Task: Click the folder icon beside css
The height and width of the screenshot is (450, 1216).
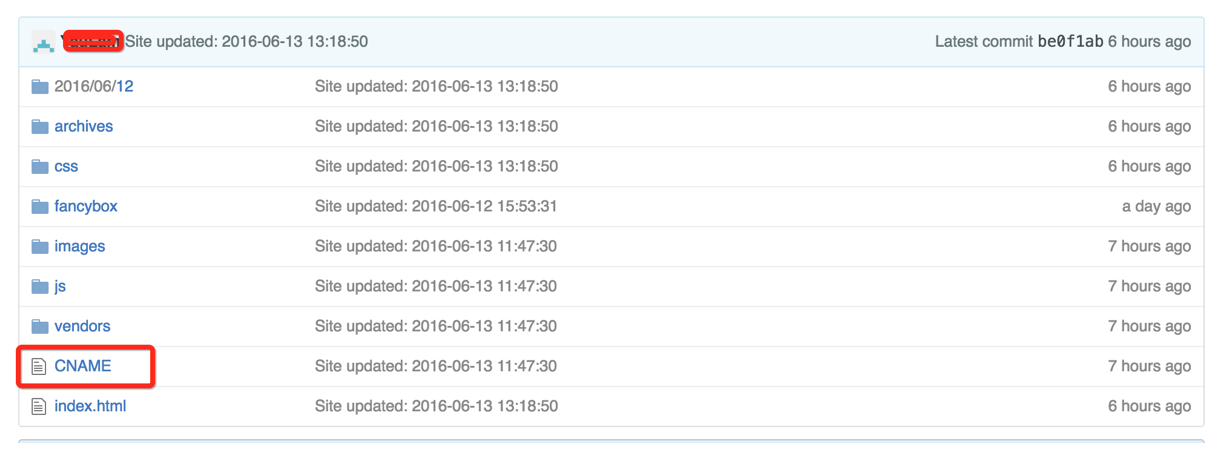Action: coord(40,167)
